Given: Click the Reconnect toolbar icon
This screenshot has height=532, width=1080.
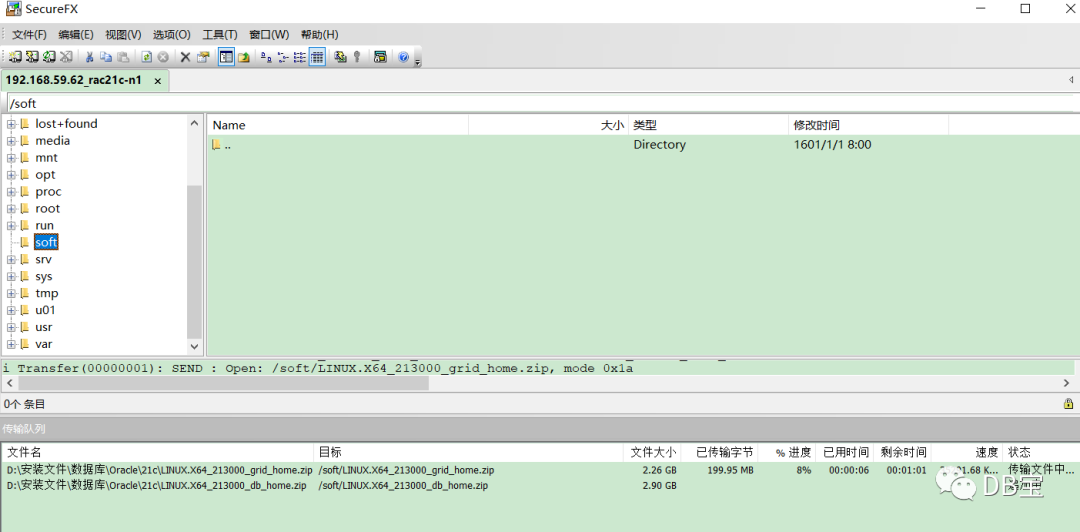Looking at the screenshot, I should coord(49,57).
